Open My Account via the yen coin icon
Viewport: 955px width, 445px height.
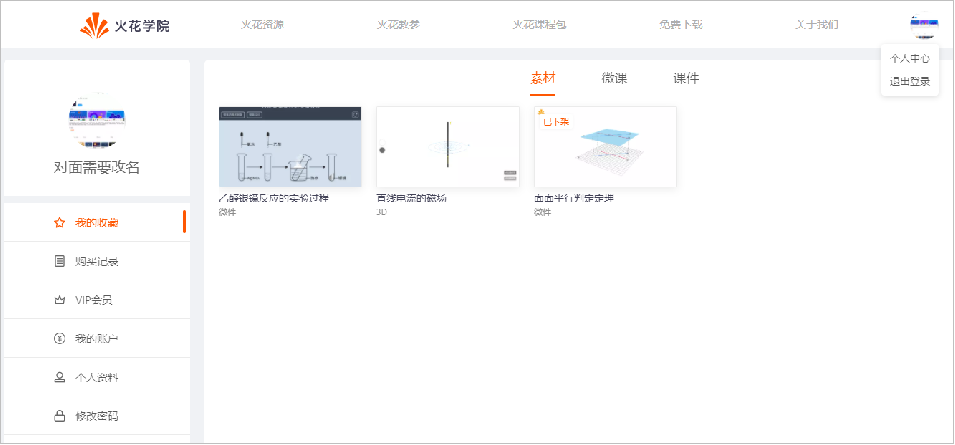point(59,338)
